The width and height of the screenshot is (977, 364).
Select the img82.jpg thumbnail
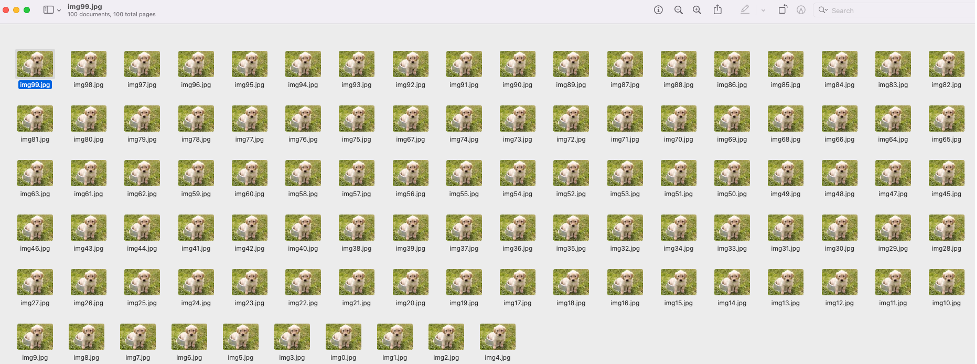click(946, 64)
